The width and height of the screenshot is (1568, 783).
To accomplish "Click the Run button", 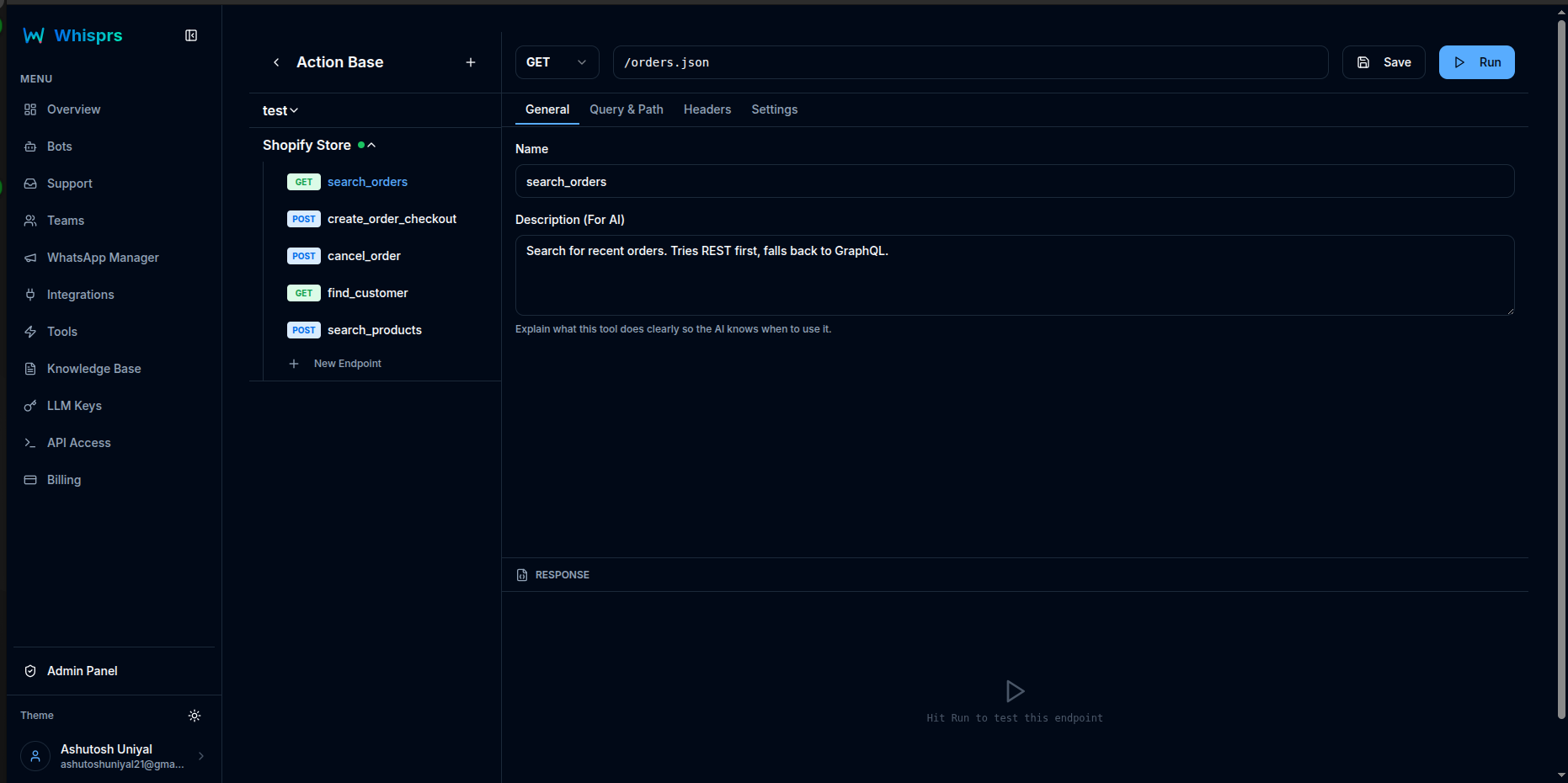I will pos(1477,62).
